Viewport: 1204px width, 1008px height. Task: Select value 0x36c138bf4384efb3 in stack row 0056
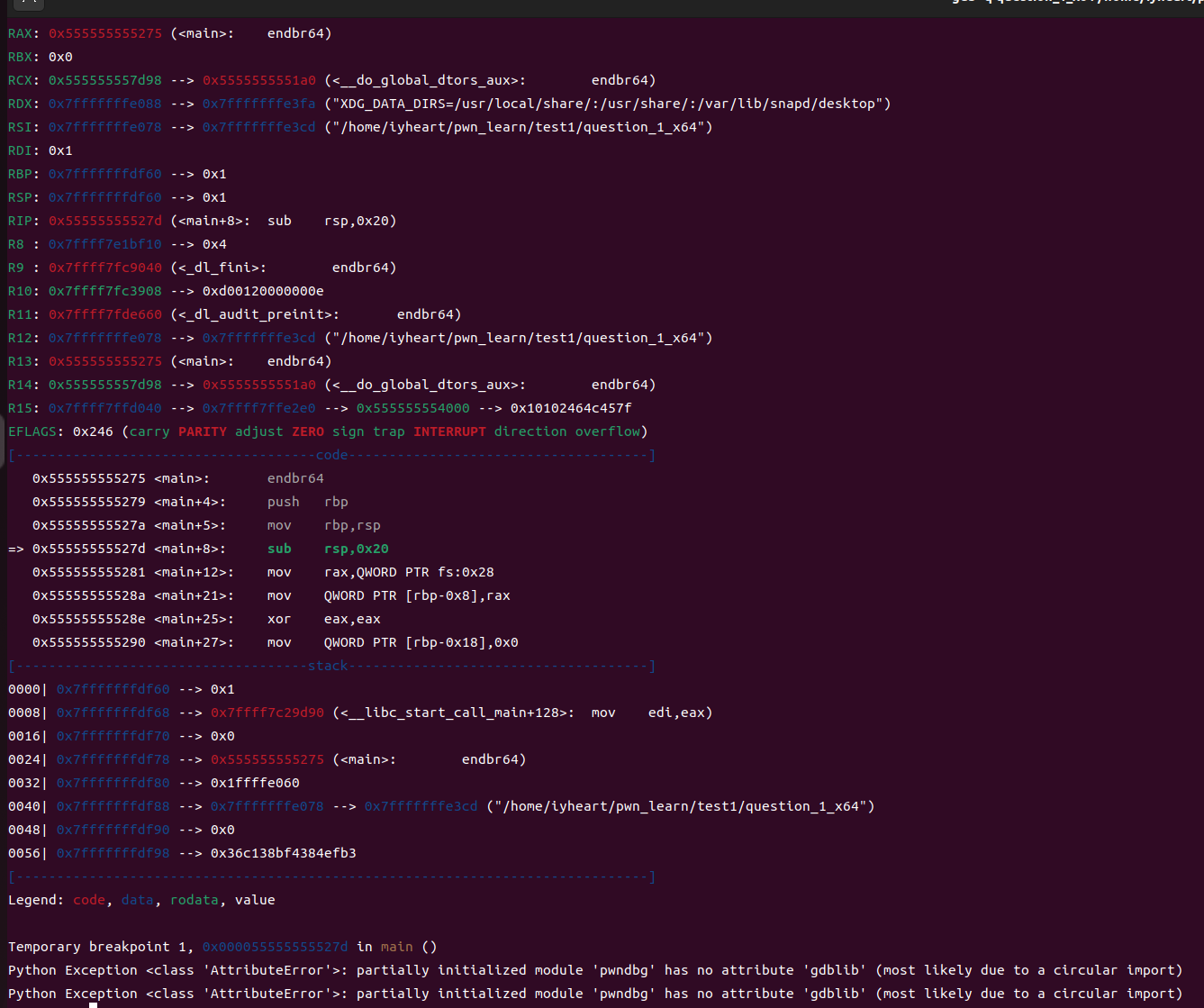pyautogui.click(x=284, y=853)
